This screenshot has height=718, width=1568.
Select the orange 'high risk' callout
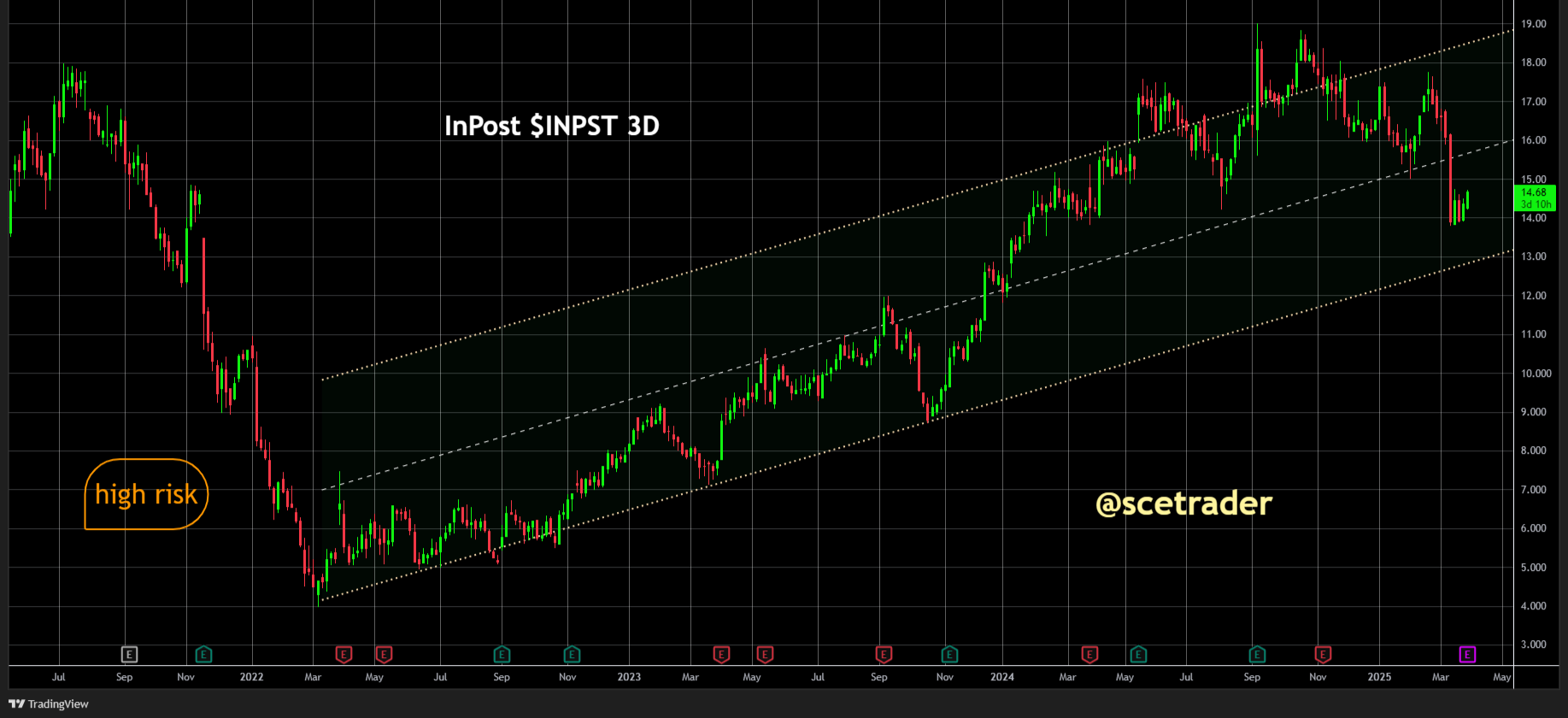(146, 494)
